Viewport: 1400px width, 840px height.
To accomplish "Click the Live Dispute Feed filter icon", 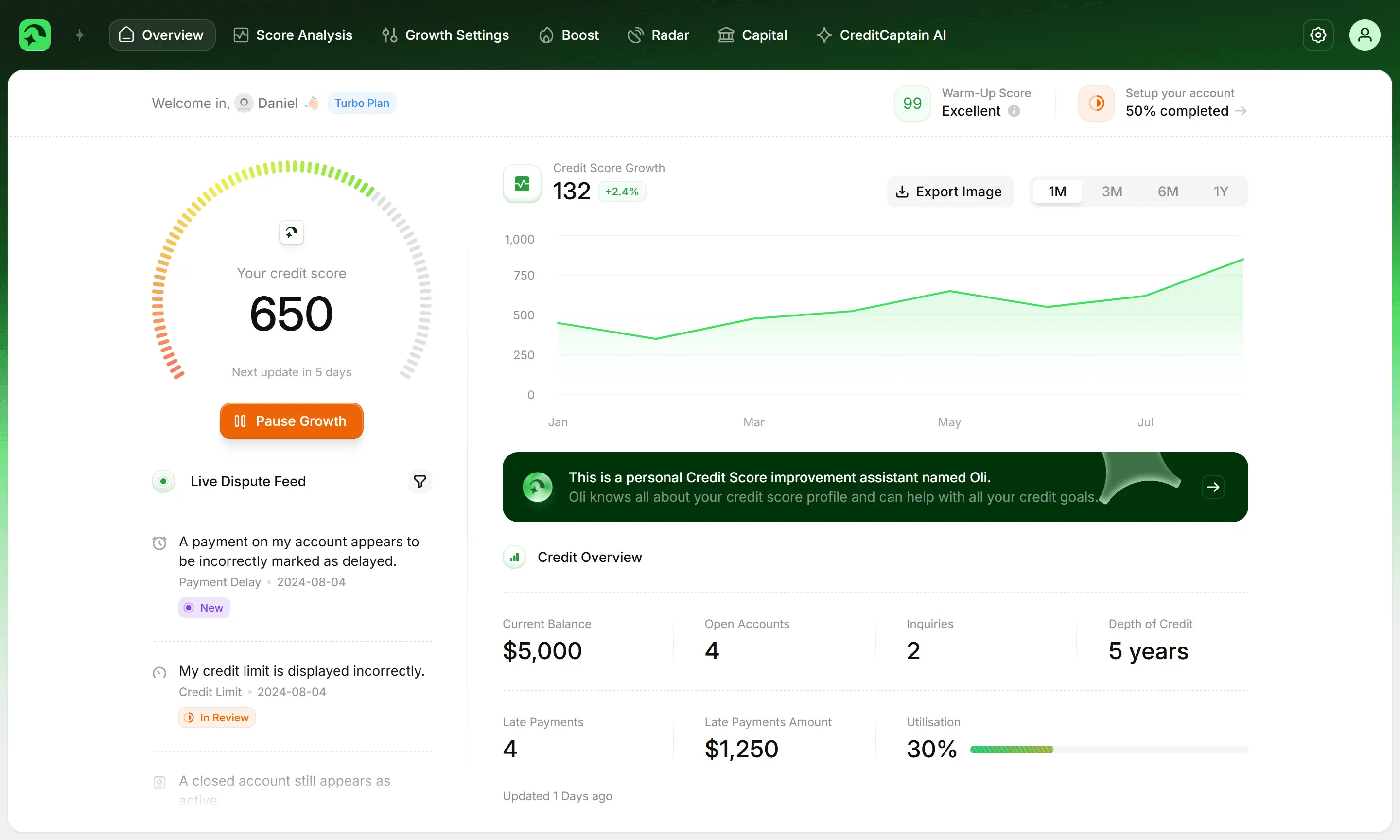I will click(x=420, y=481).
